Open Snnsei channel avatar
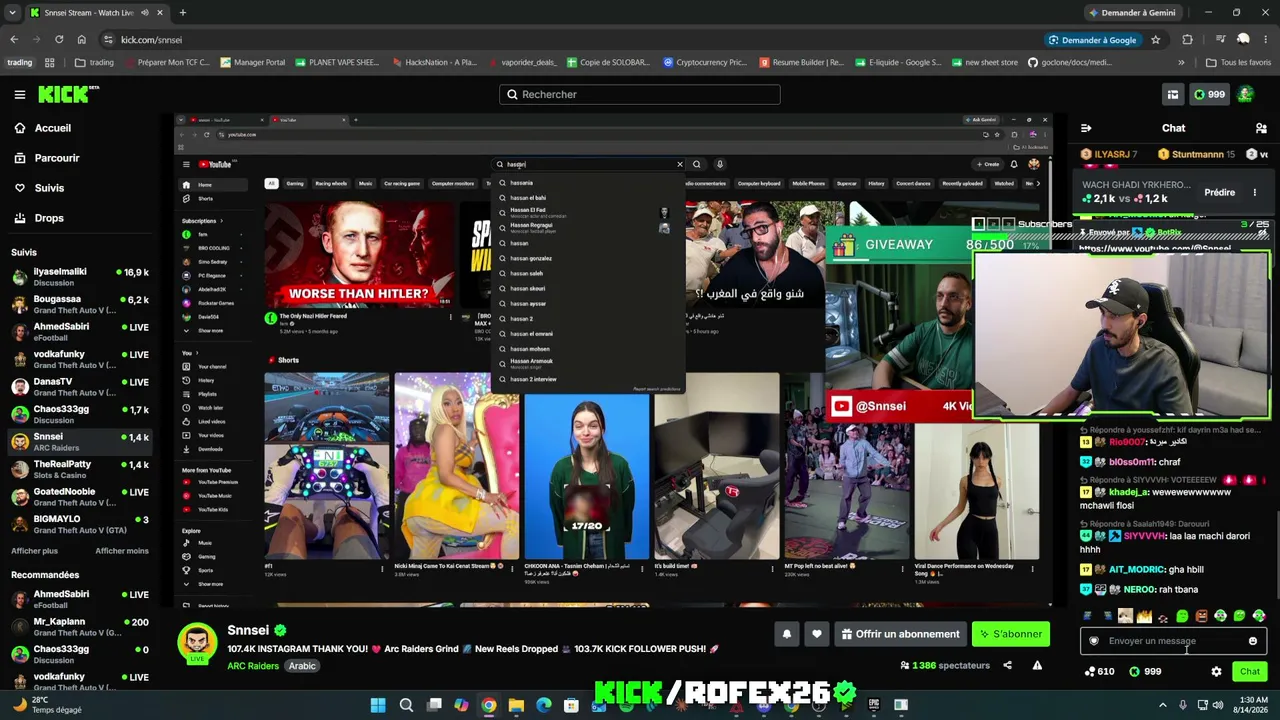Viewport: 1280px width, 720px height. (197, 642)
